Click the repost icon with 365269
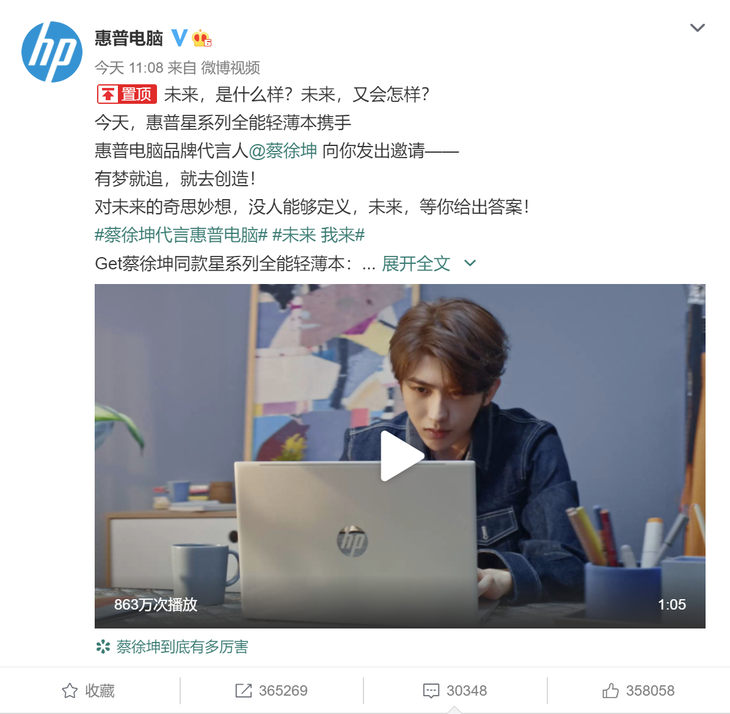This screenshot has width=730, height=714. (243, 691)
